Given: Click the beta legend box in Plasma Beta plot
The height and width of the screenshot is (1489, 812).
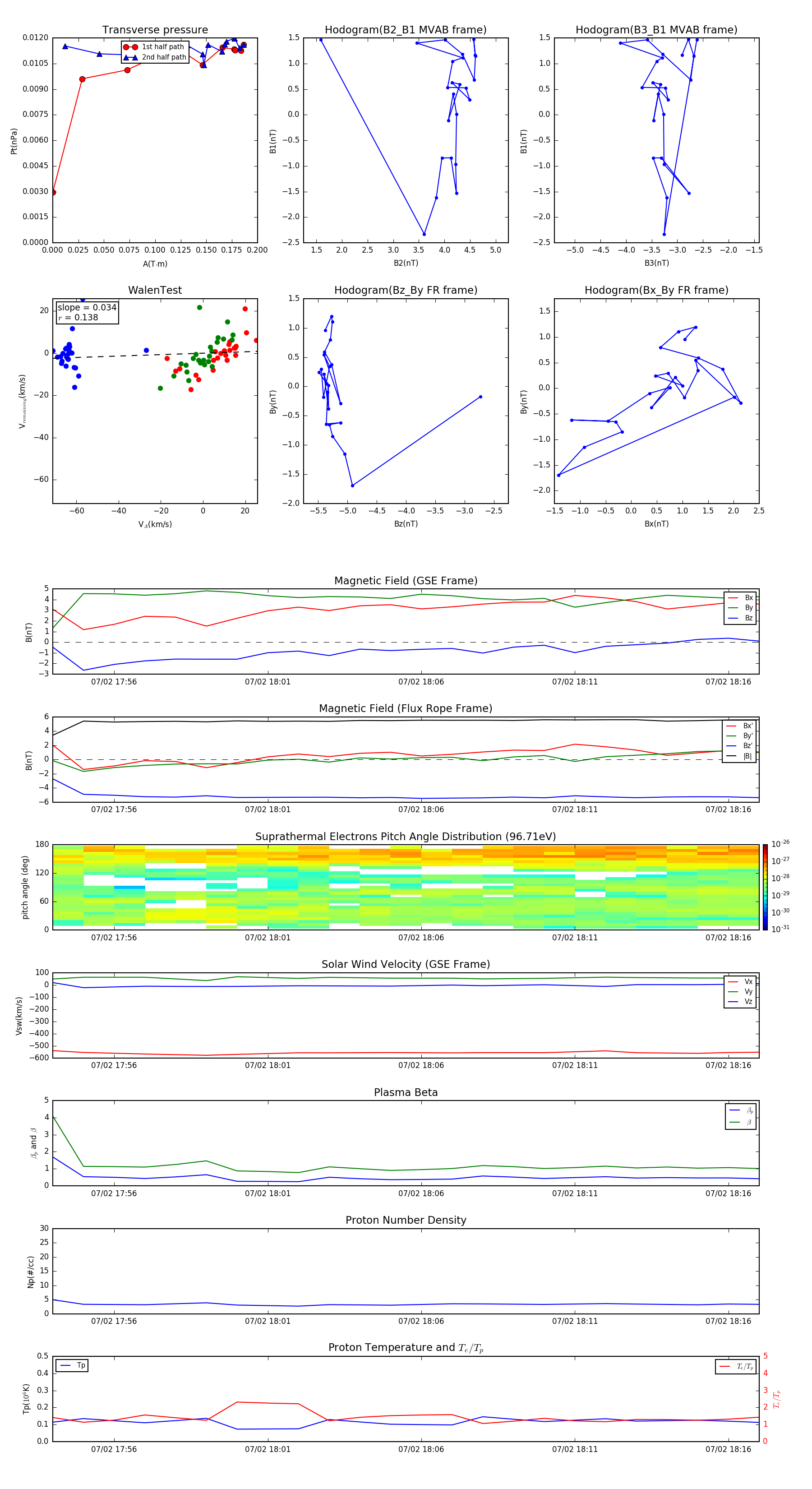Looking at the screenshot, I should click(x=740, y=1116).
